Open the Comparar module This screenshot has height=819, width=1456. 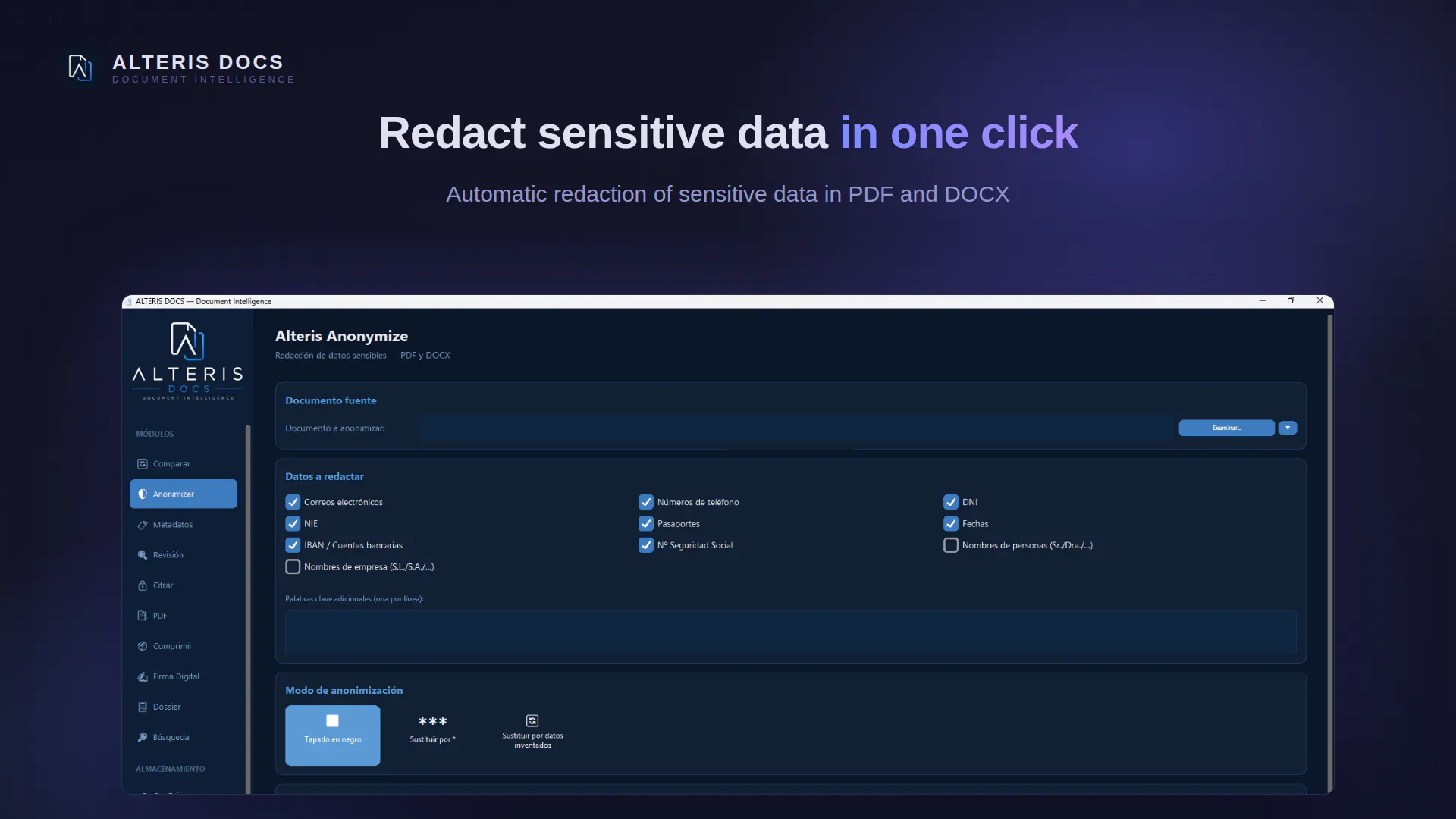(x=184, y=464)
